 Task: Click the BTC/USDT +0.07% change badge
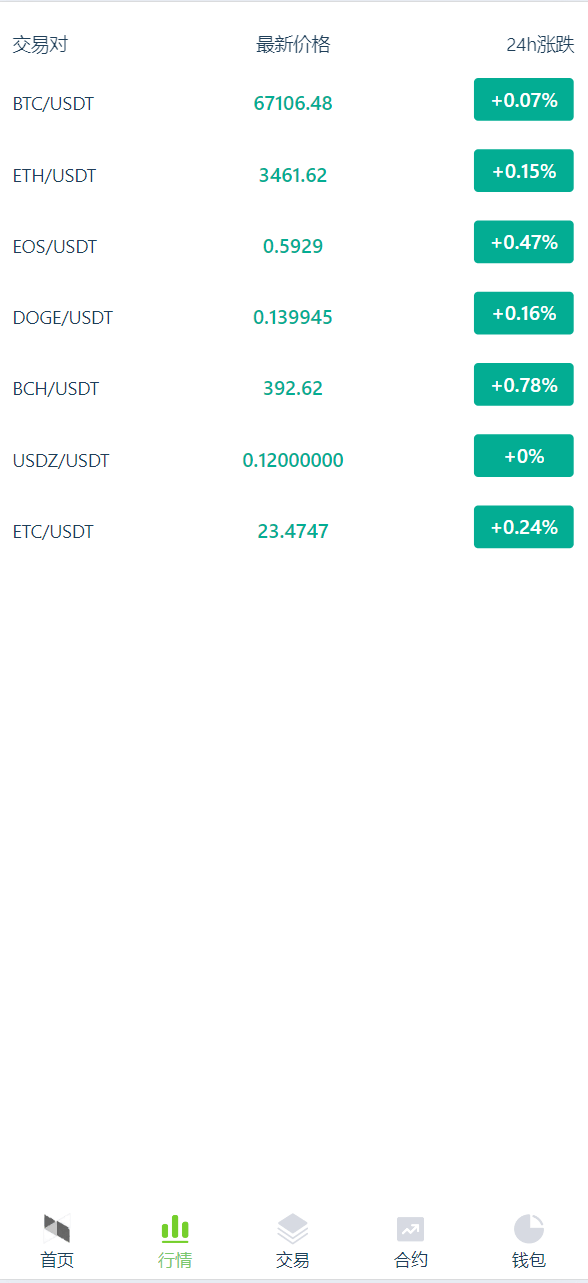click(524, 100)
